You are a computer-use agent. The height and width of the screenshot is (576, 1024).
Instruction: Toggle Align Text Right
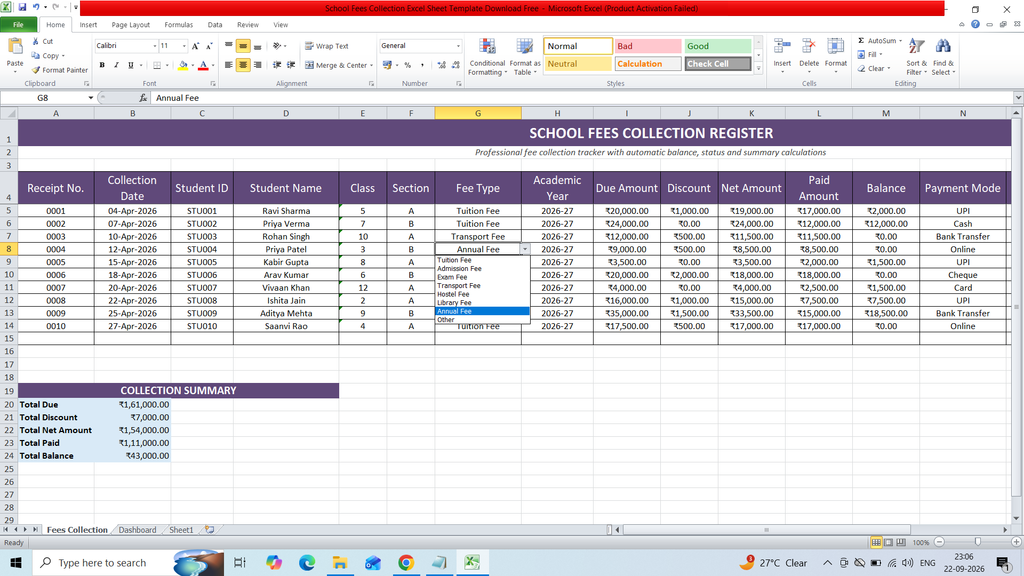coord(257,65)
